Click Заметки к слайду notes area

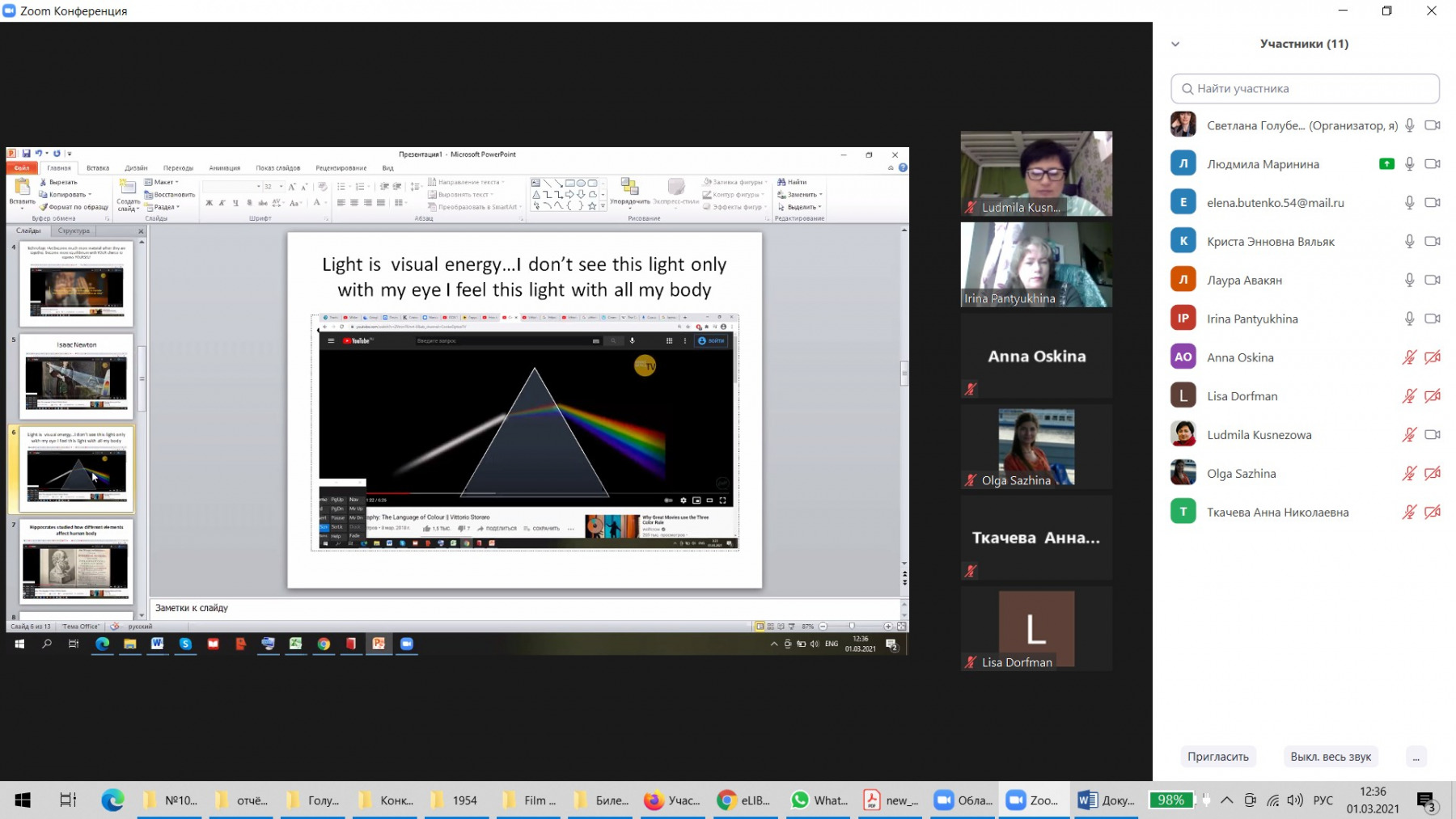point(524,608)
